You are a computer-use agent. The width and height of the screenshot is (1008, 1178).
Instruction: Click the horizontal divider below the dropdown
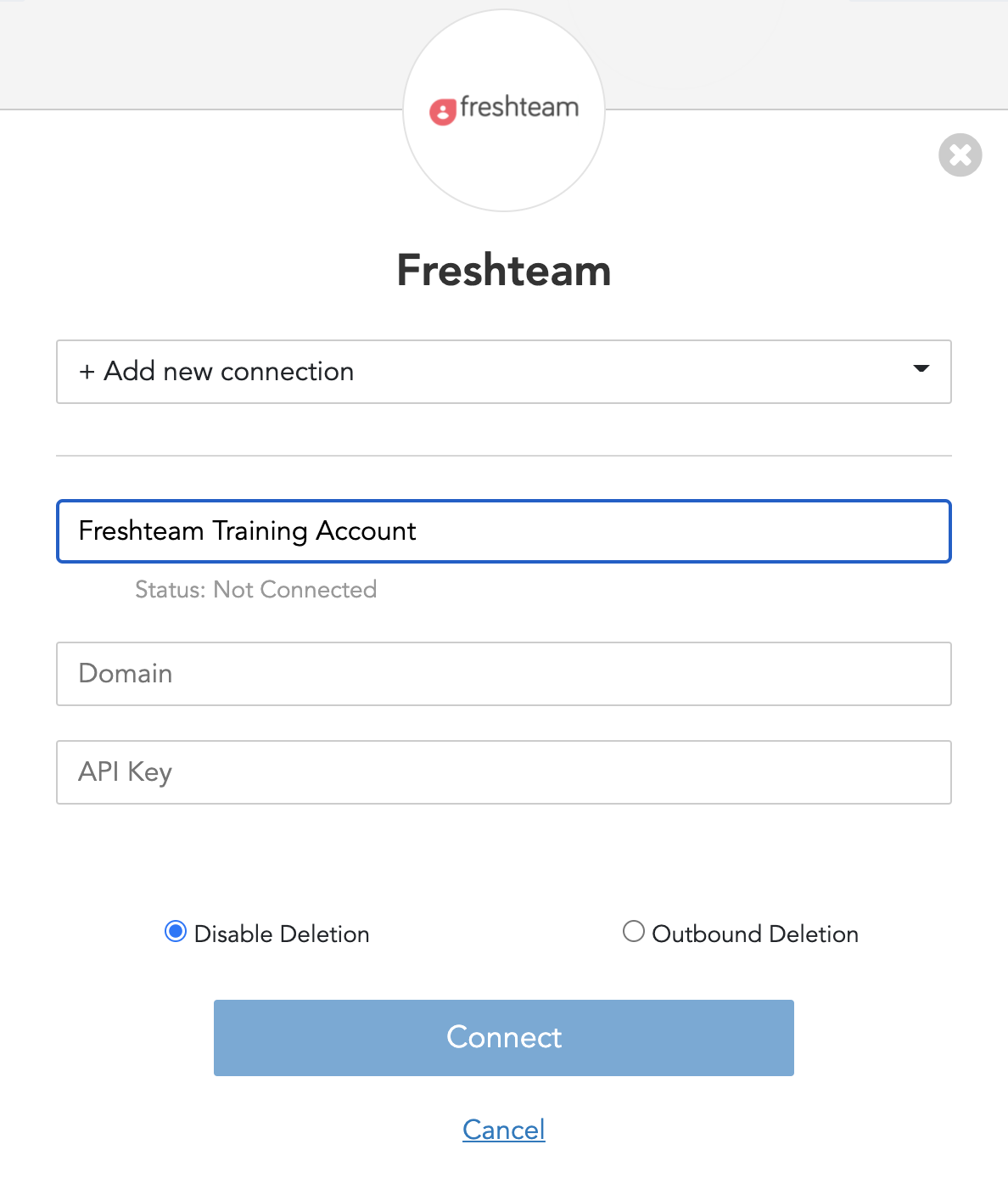[503, 456]
